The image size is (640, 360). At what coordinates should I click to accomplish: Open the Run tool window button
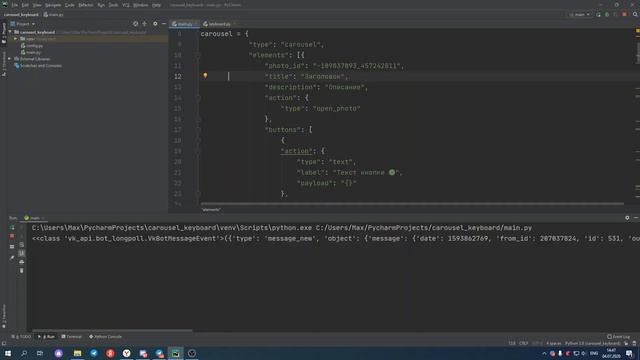(x=47, y=337)
